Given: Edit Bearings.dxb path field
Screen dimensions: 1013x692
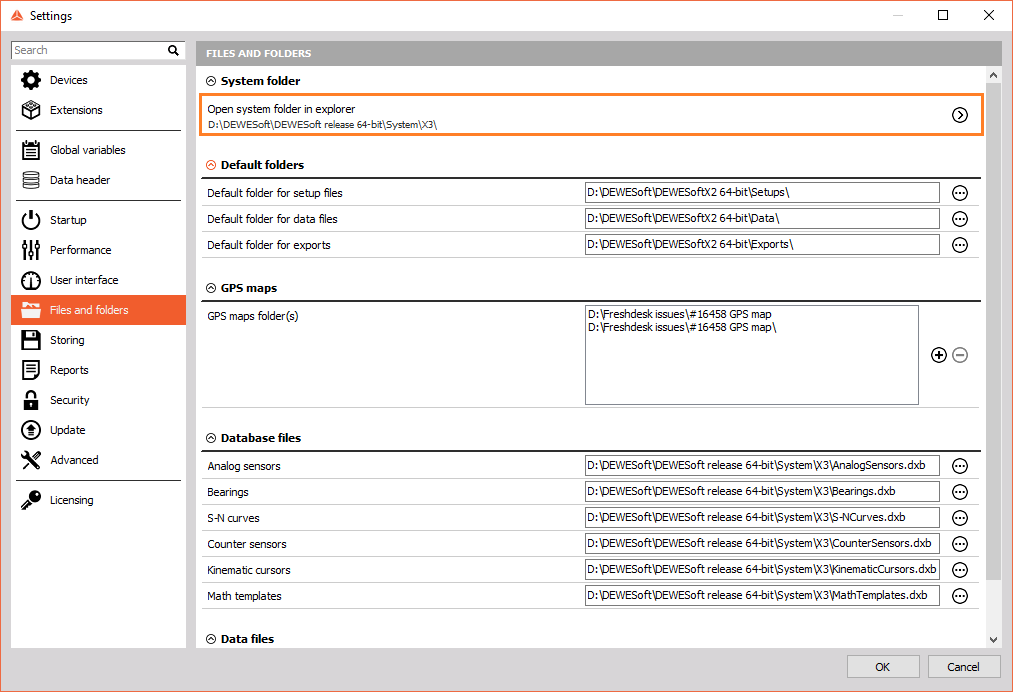Looking at the screenshot, I should tap(762, 491).
